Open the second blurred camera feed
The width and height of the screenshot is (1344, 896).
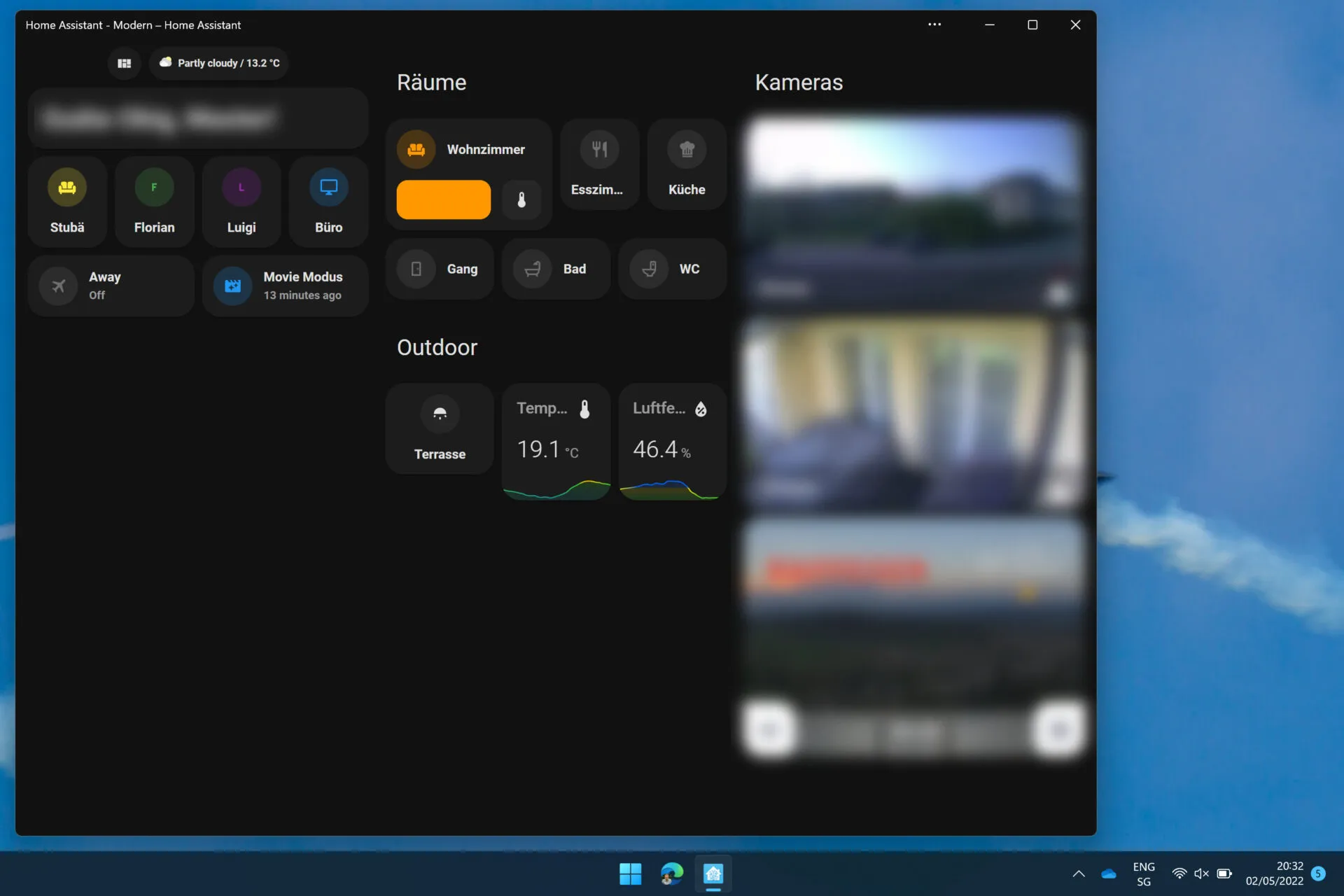click(913, 413)
